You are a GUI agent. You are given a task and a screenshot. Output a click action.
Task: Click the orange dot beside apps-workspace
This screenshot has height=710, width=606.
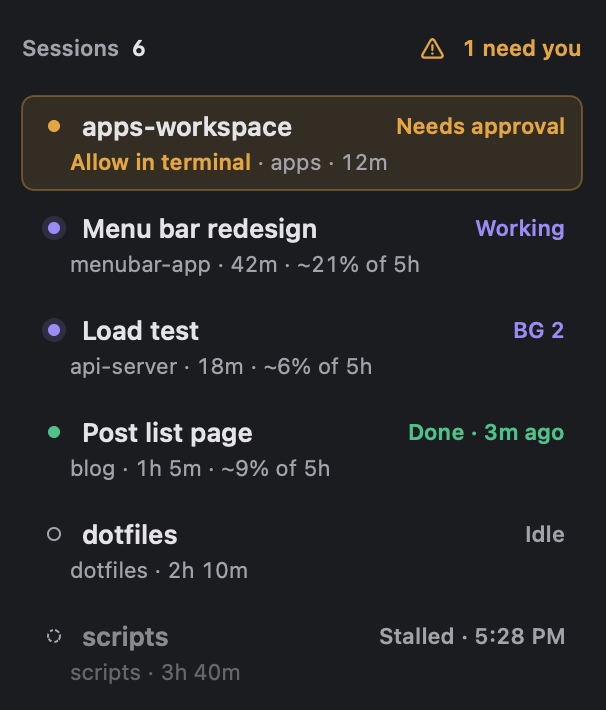click(x=54, y=126)
